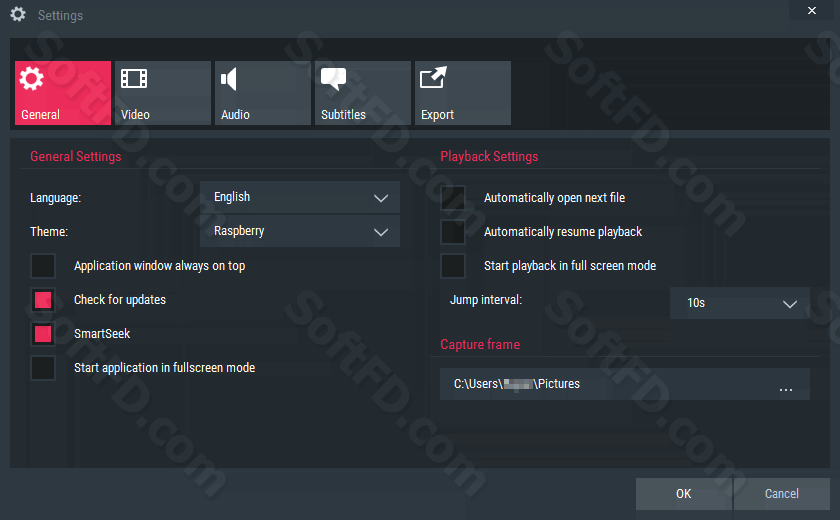Viewport: 840px width, 520px height.
Task: Switch to the Video tab label
Action: pyautogui.click(x=135, y=115)
